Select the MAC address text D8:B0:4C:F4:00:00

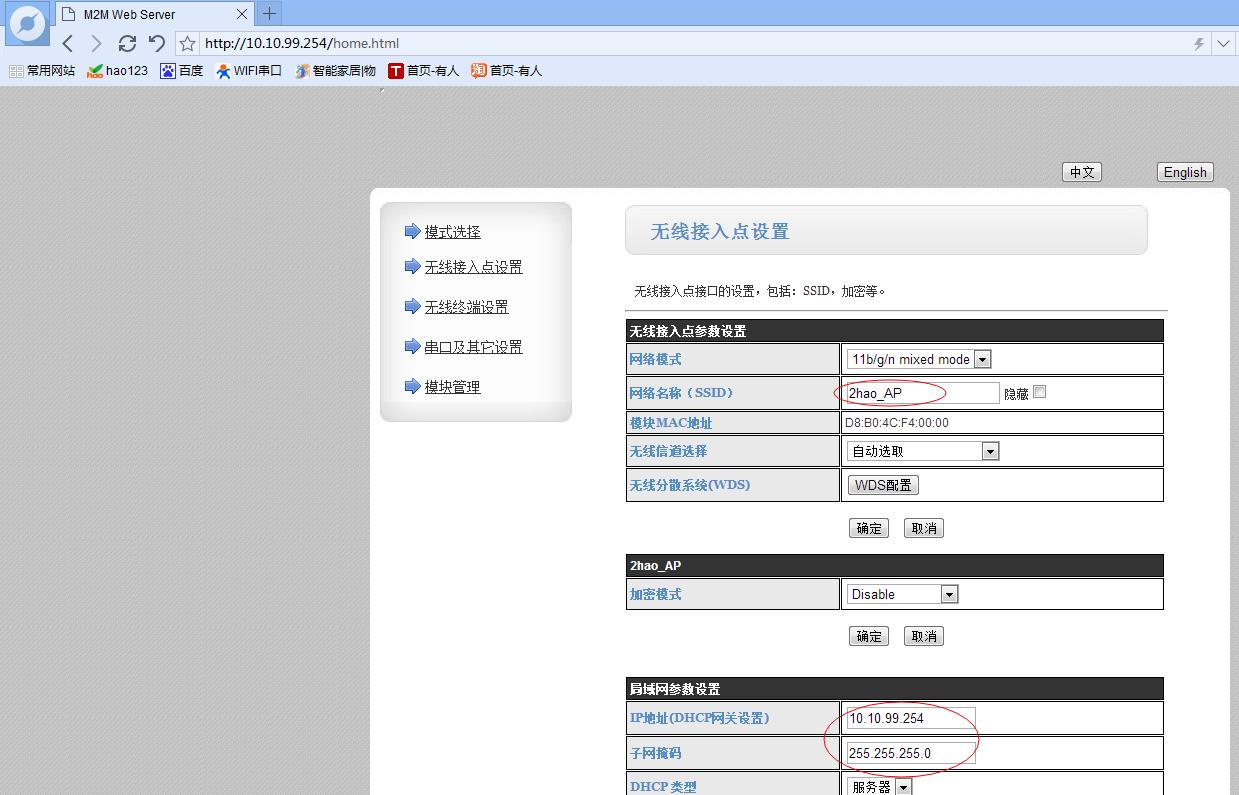coord(897,423)
